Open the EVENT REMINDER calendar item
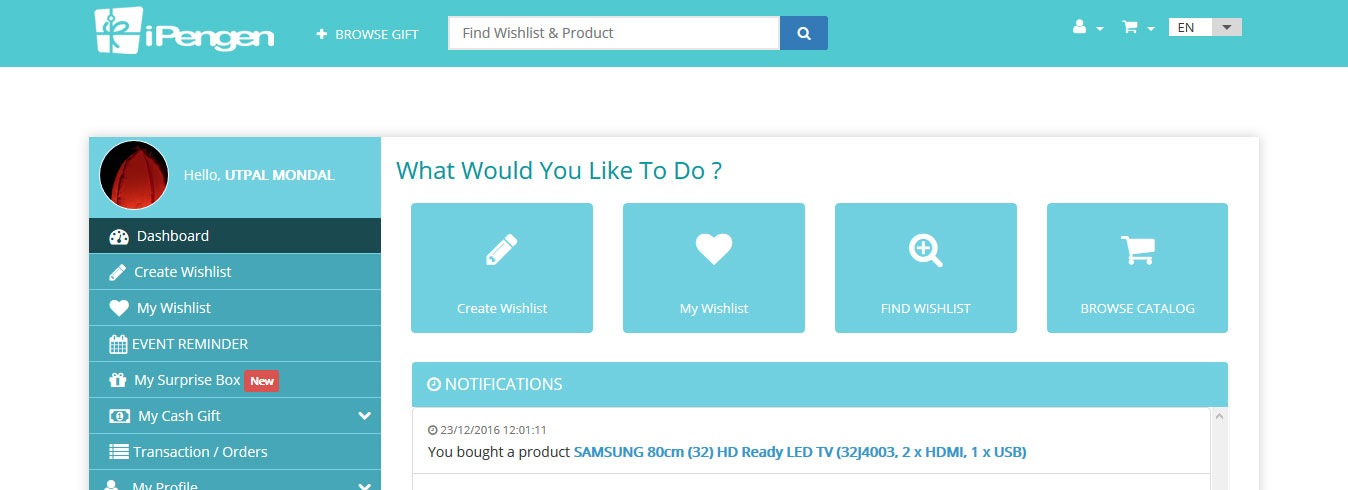This screenshot has width=1348, height=490. (235, 344)
